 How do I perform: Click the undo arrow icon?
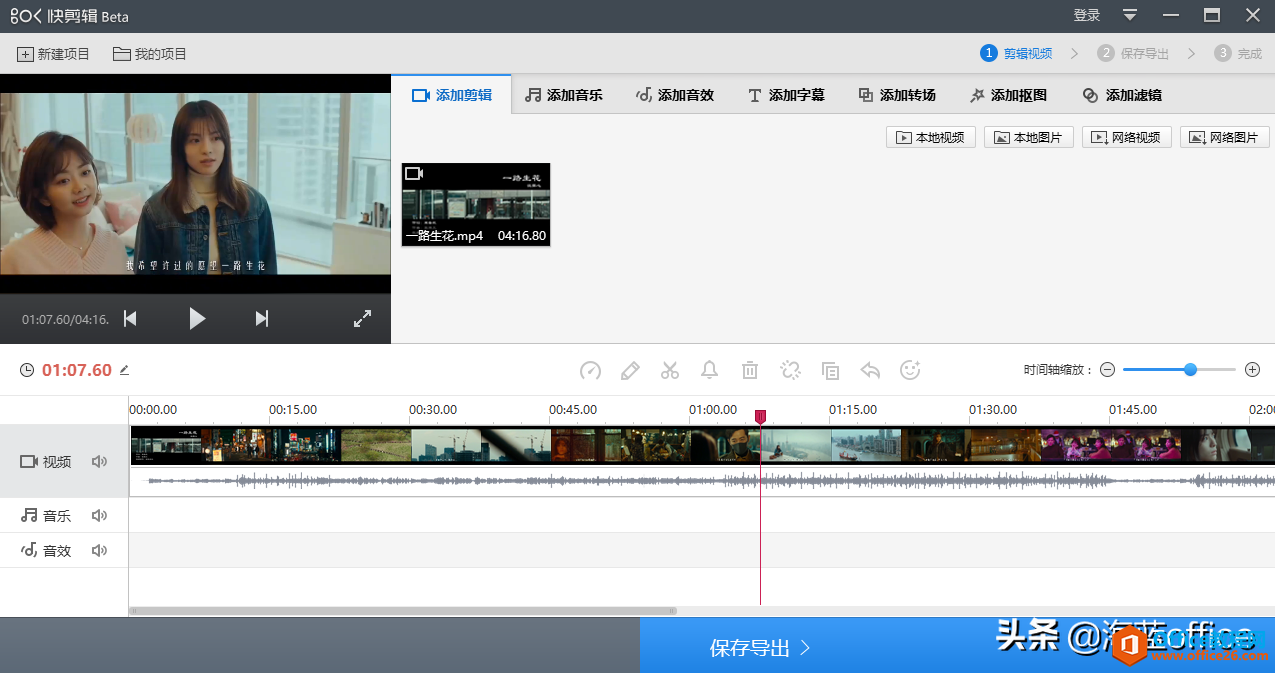point(870,371)
